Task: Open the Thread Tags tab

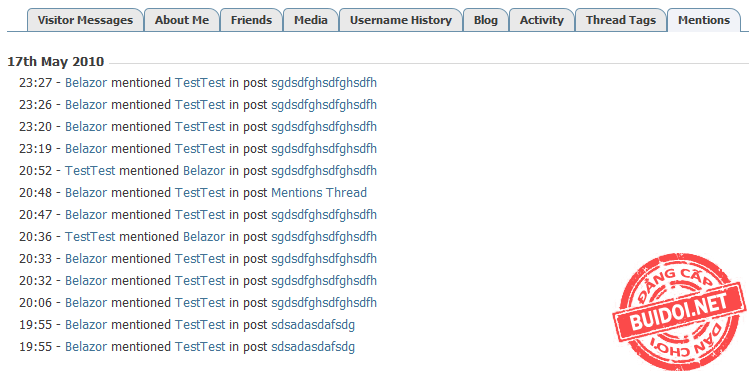Action: (621, 20)
